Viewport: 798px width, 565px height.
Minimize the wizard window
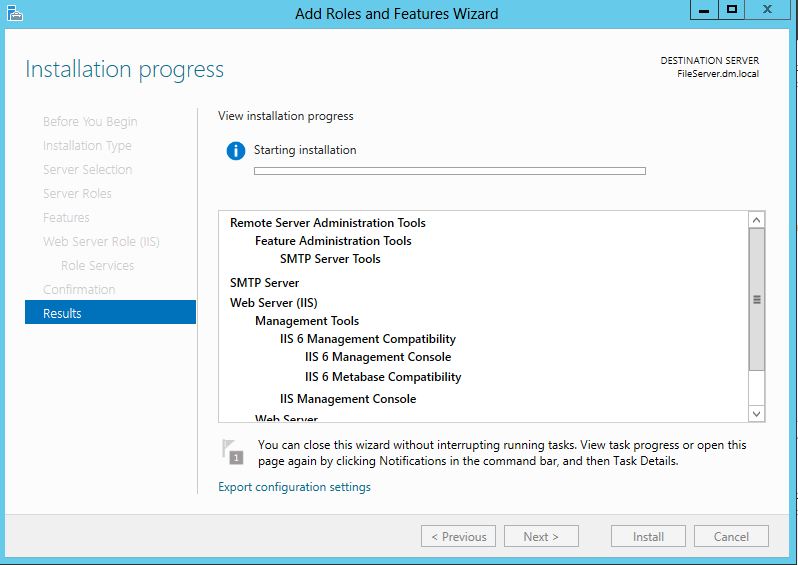point(702,10)
